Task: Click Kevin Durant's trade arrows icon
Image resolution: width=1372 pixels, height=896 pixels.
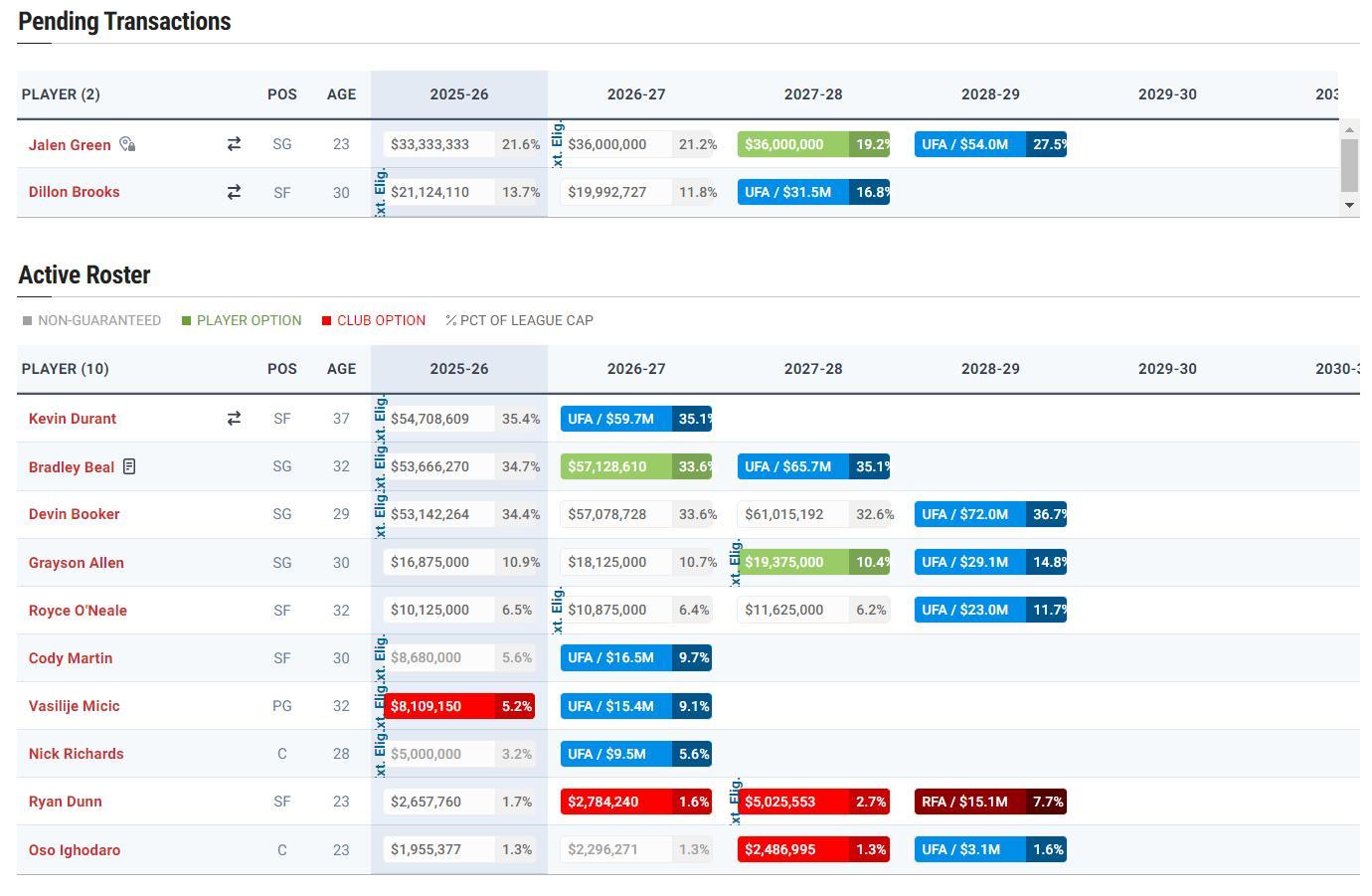Action: 234,419
